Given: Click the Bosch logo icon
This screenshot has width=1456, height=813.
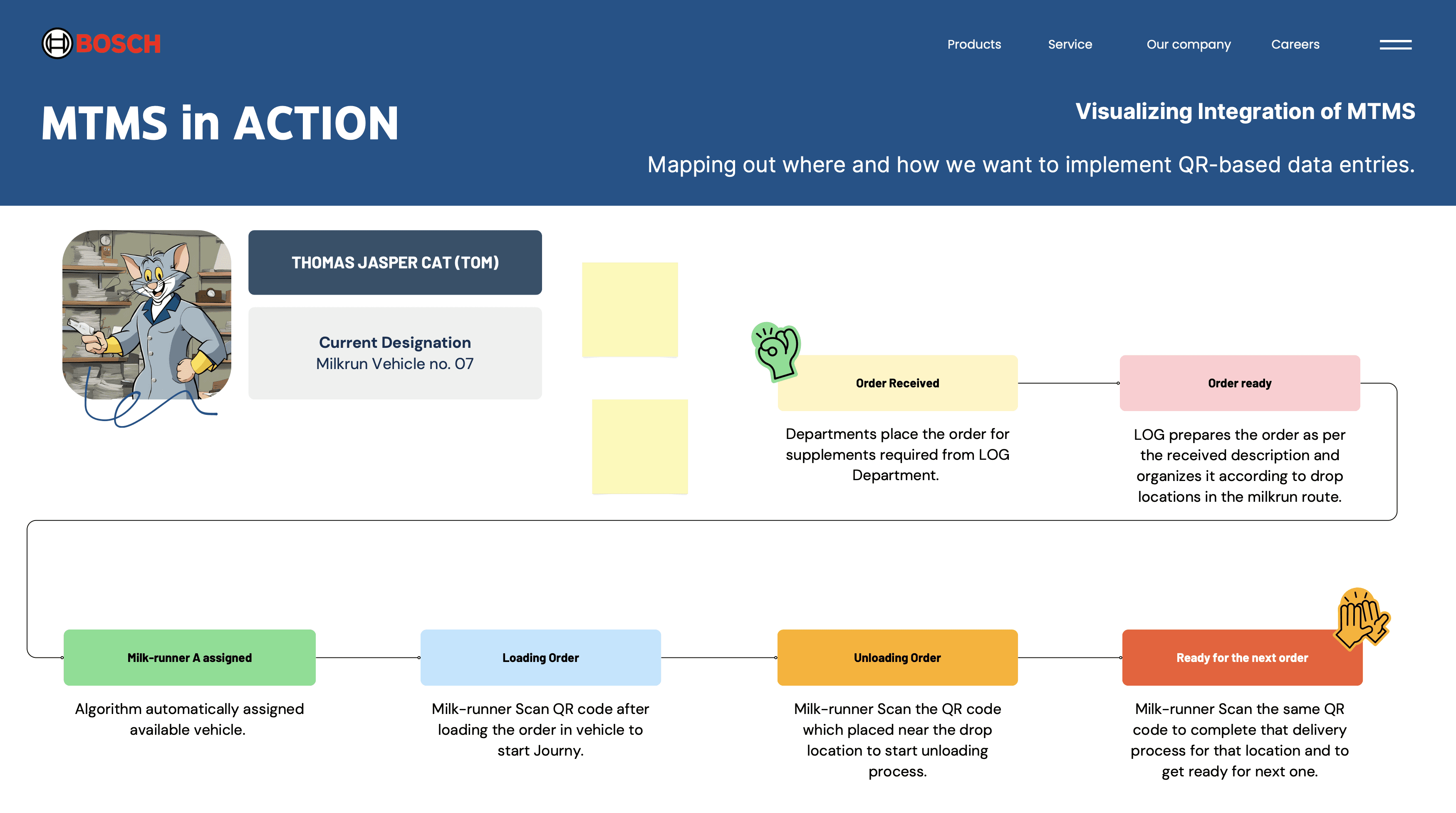Looking at the screenshot, I should pyautogui.click(x=58, y=44).
